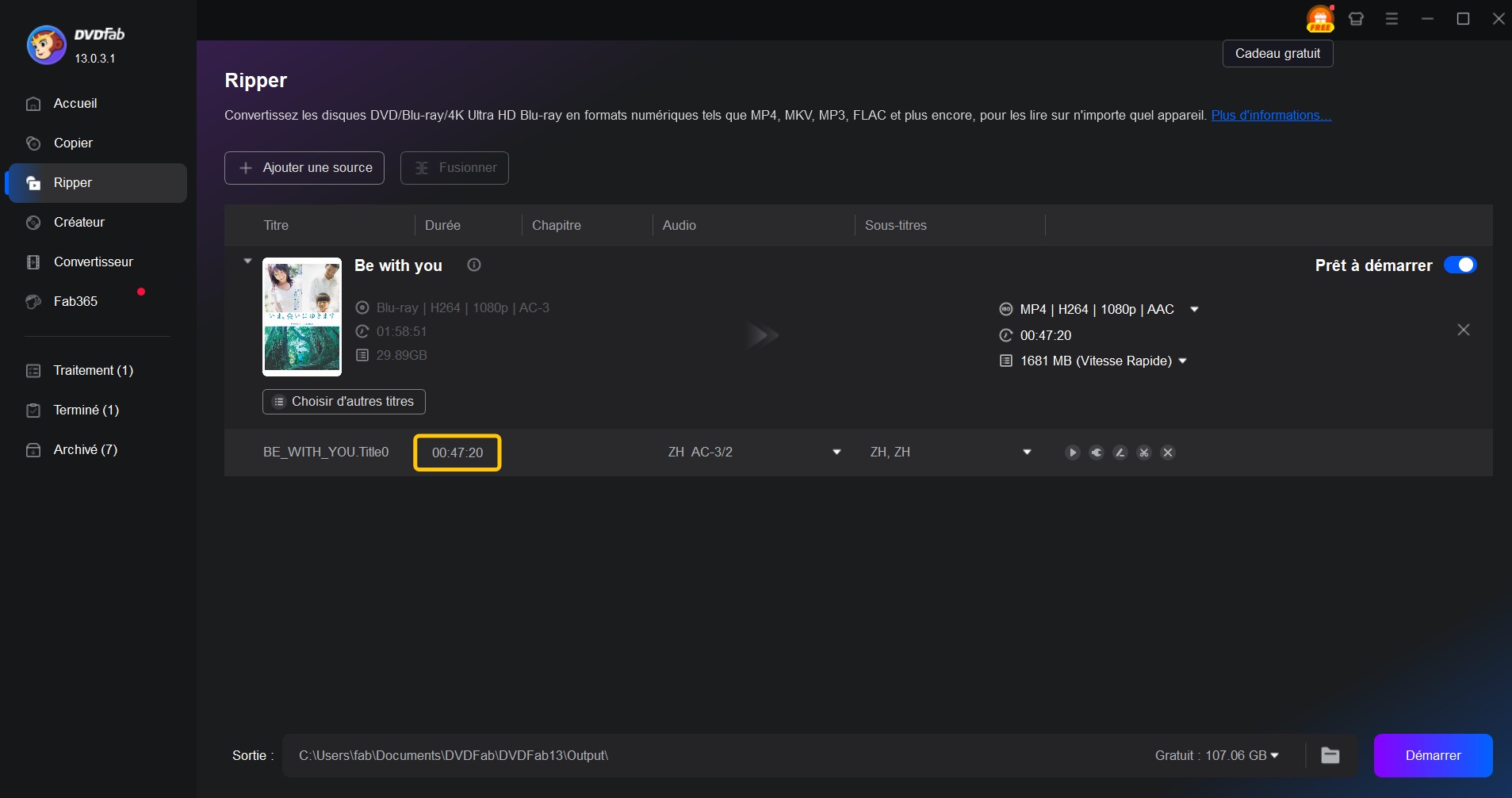The width and height of the screenshot is (1512, 798).
Task: Click source size 29.89GB
Action: (x=402, y=355)
